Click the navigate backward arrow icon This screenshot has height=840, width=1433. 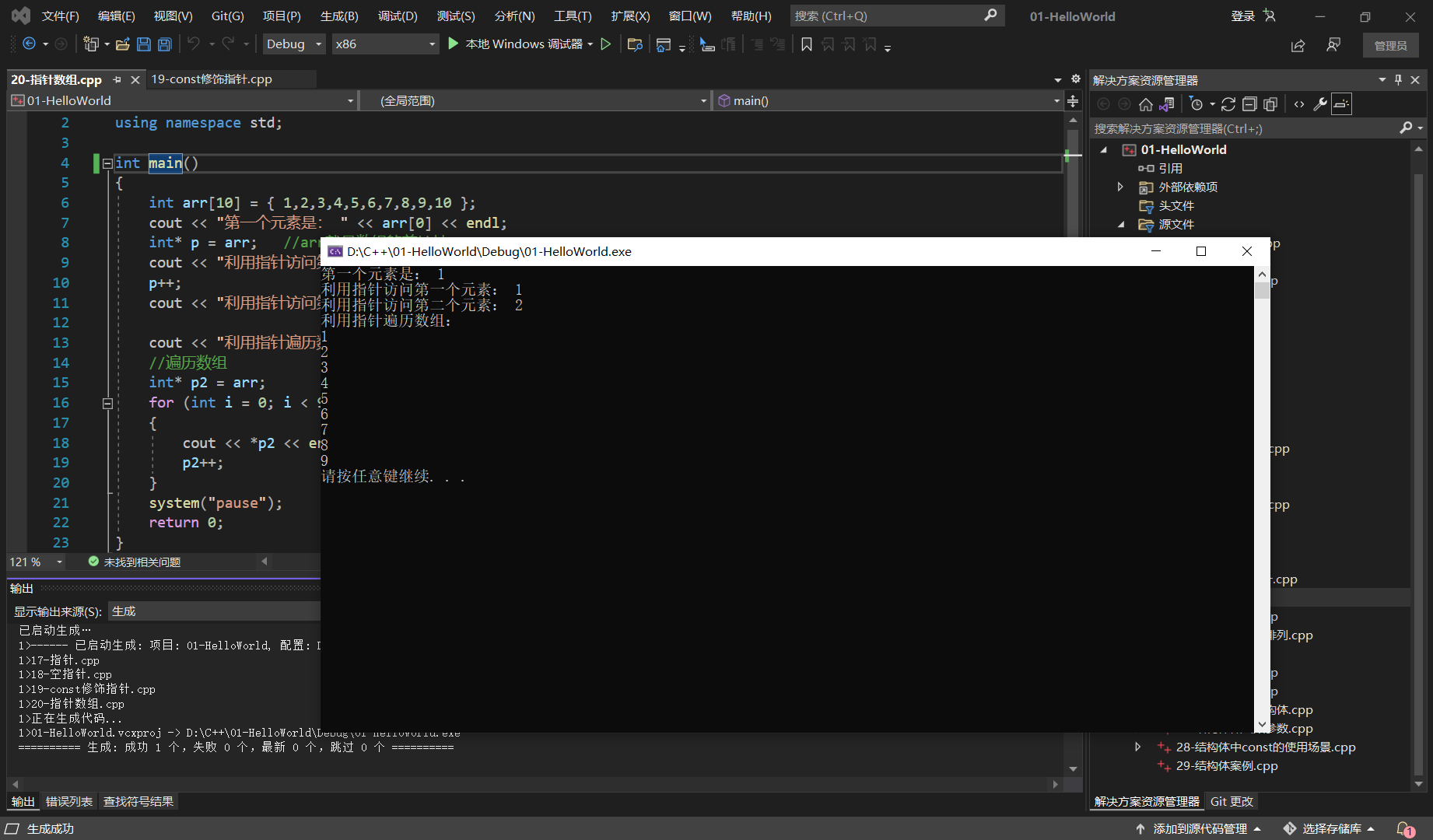[30, 44]
